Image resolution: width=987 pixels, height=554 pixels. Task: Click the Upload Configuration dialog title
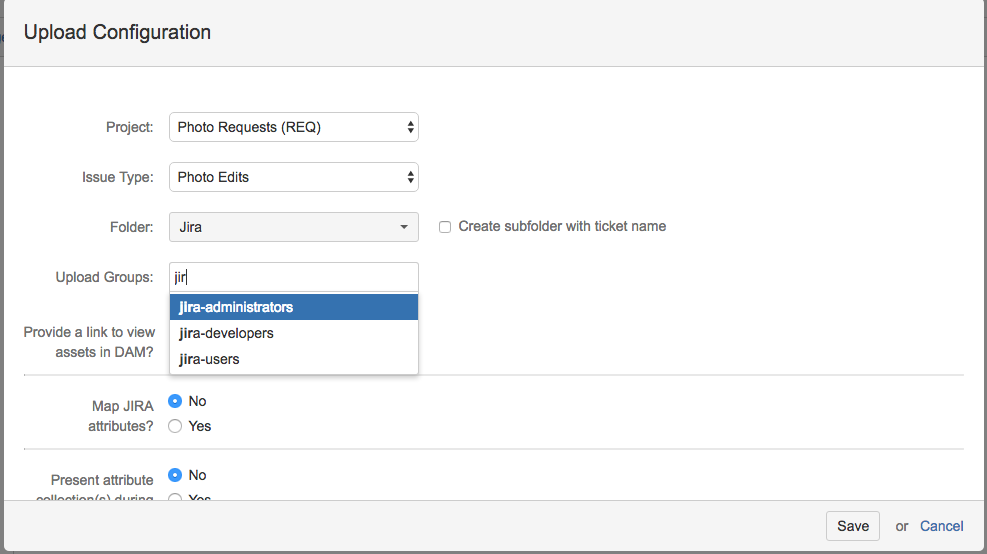[117, 32]
